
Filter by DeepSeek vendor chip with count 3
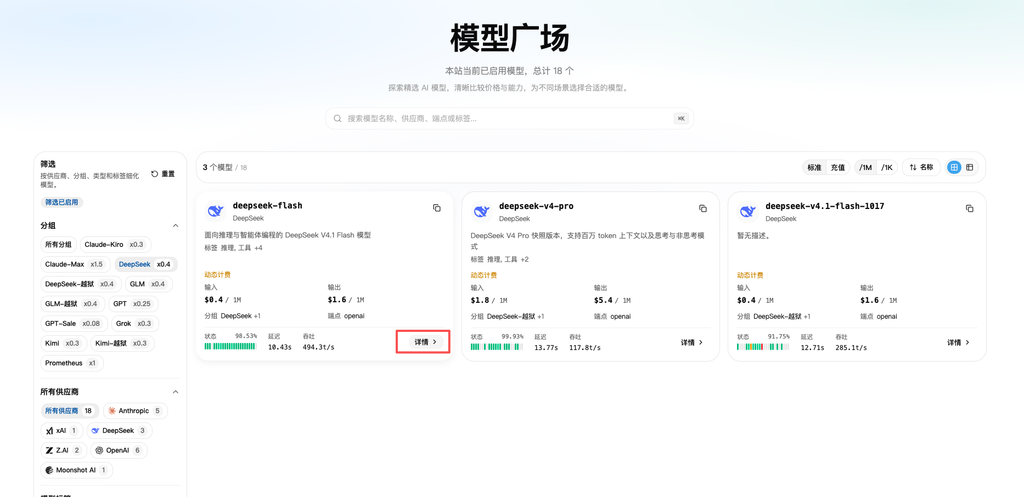(120, 430)
